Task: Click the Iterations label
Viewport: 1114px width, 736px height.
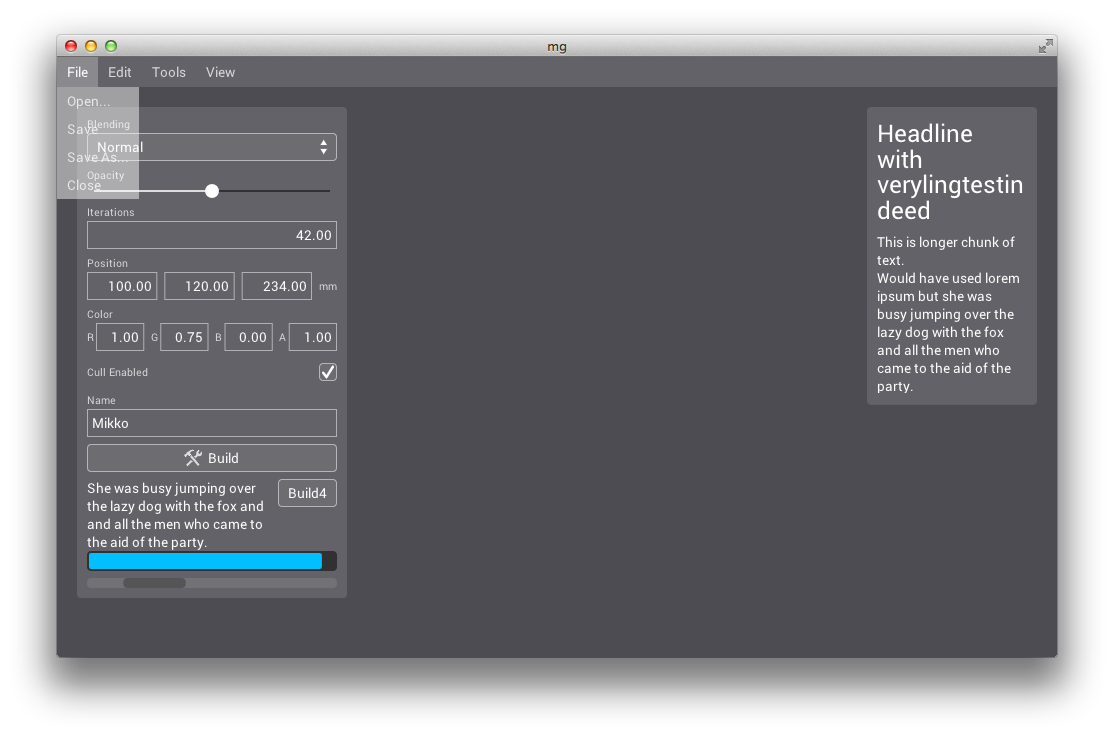Action: (111, 212)
